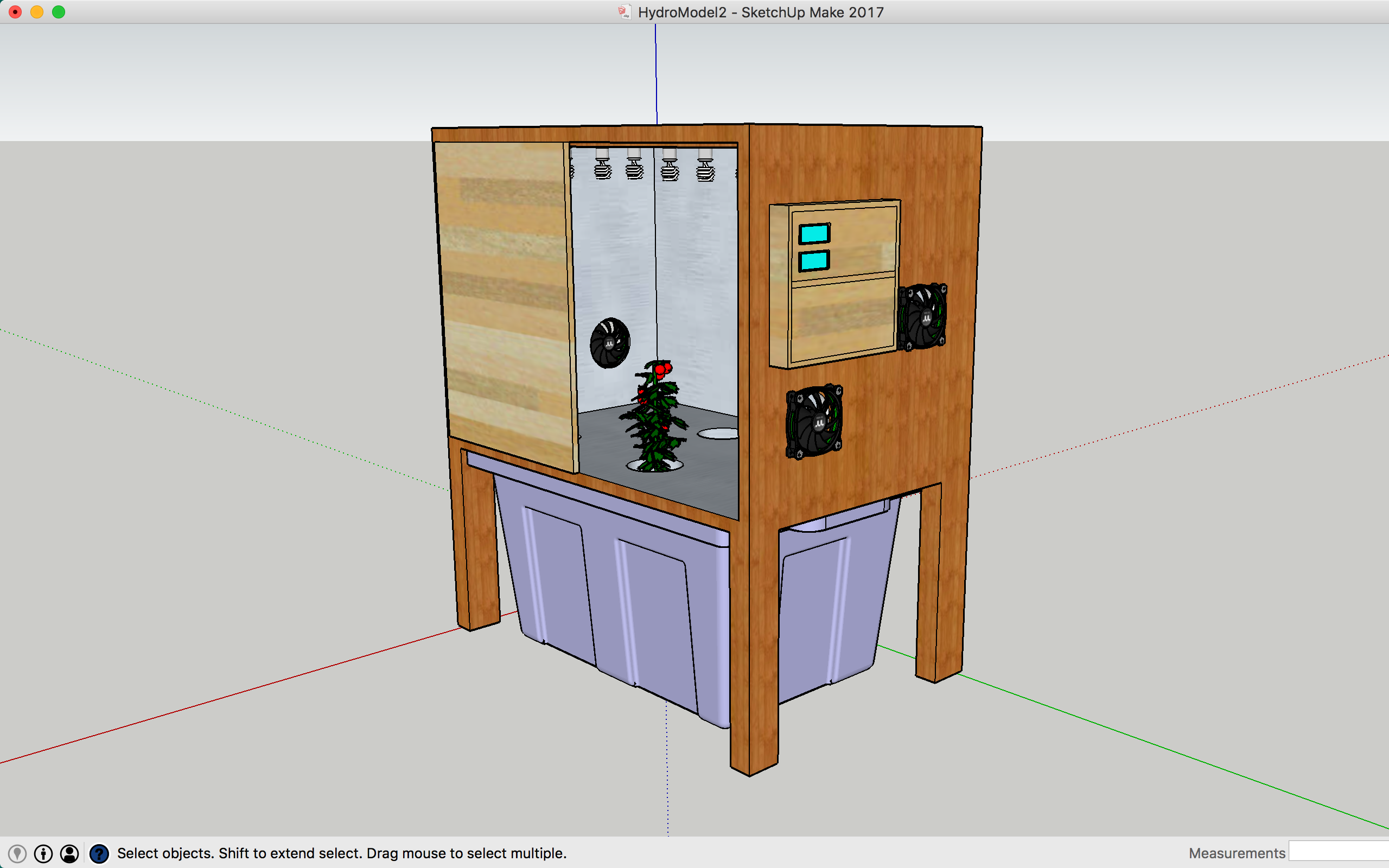1389x868 pixels.
Task: Click the empty white plant hole
Action: [x=717, y=433]
